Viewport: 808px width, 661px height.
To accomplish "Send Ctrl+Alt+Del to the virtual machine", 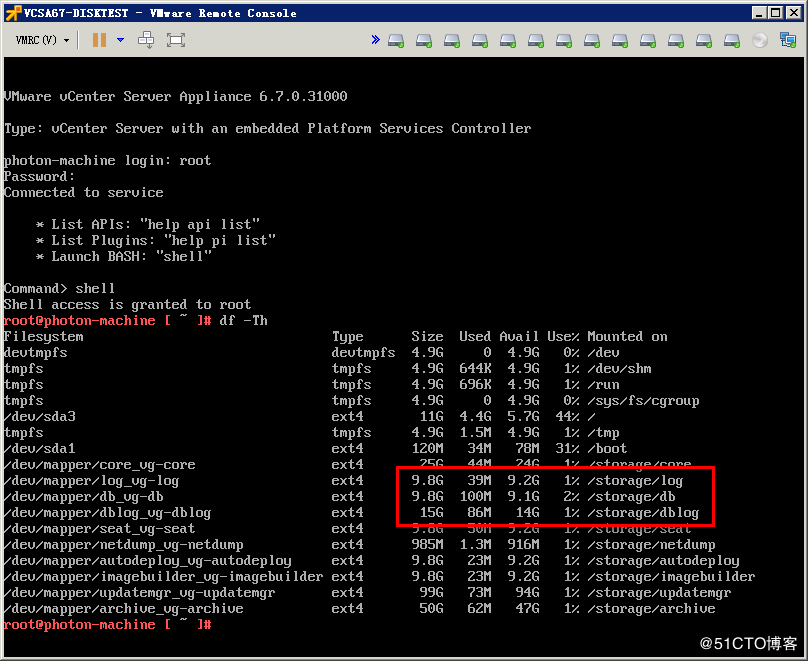I will coord(146,40).
